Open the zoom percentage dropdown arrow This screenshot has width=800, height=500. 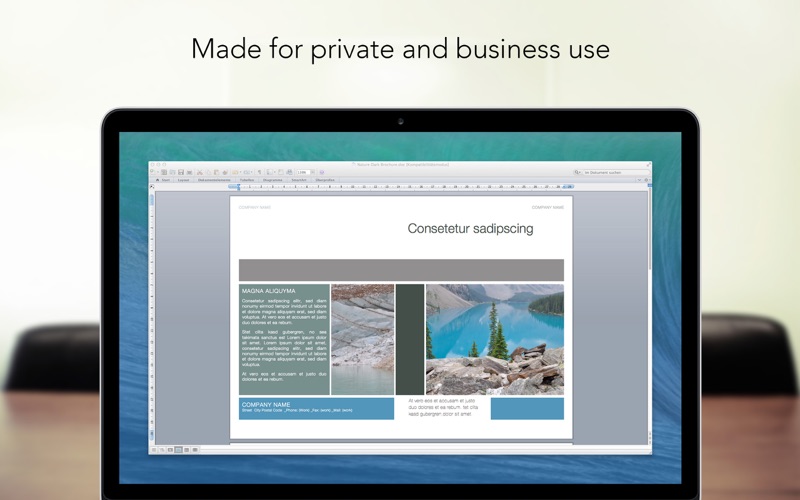pos(313,172)
